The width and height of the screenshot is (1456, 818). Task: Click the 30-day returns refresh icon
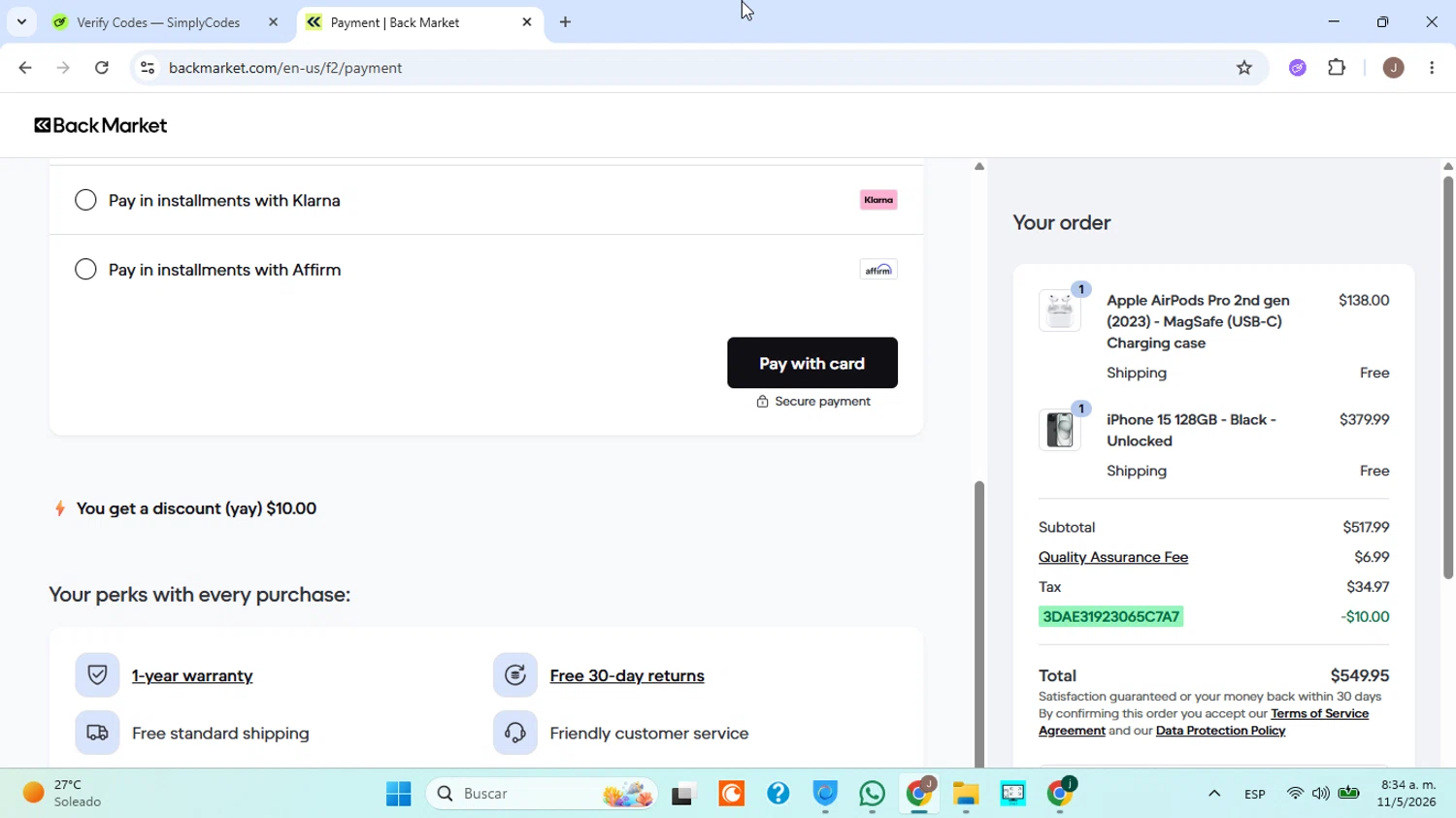(x=515, y=675)
